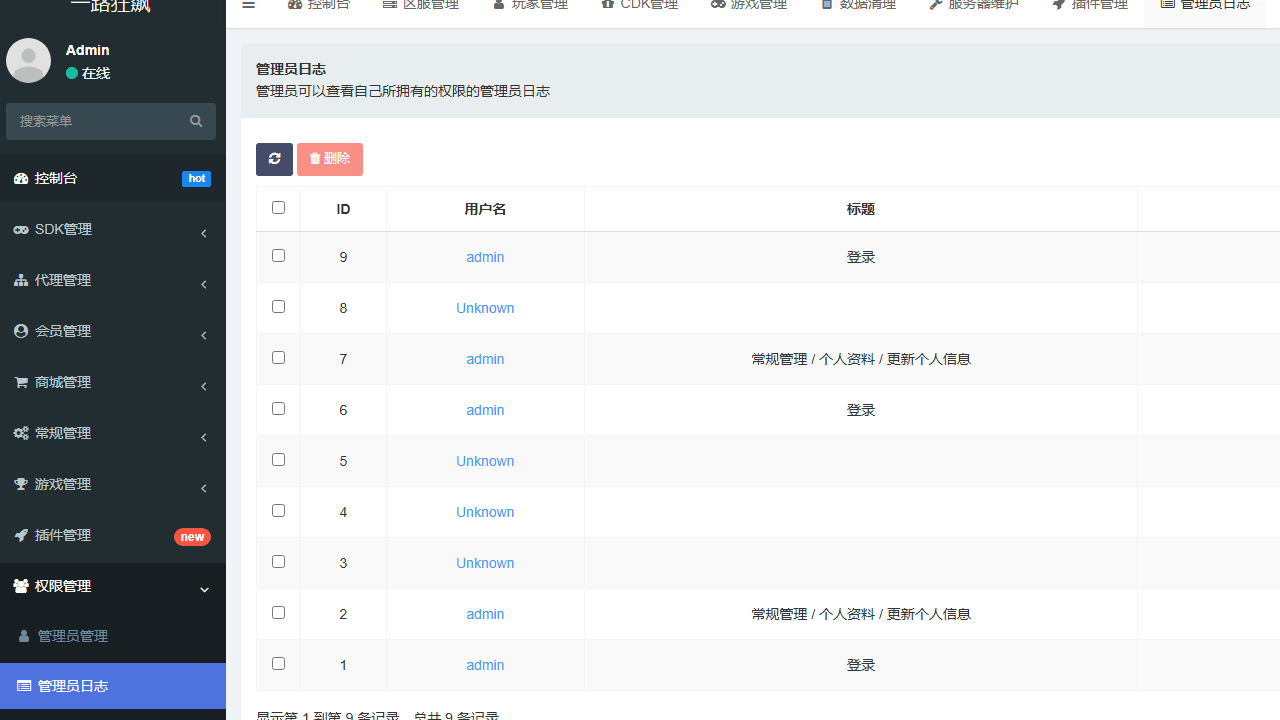Sort by the 标题 column header
This screenshot has height=720, width=1280.
(x=861, y=209)
